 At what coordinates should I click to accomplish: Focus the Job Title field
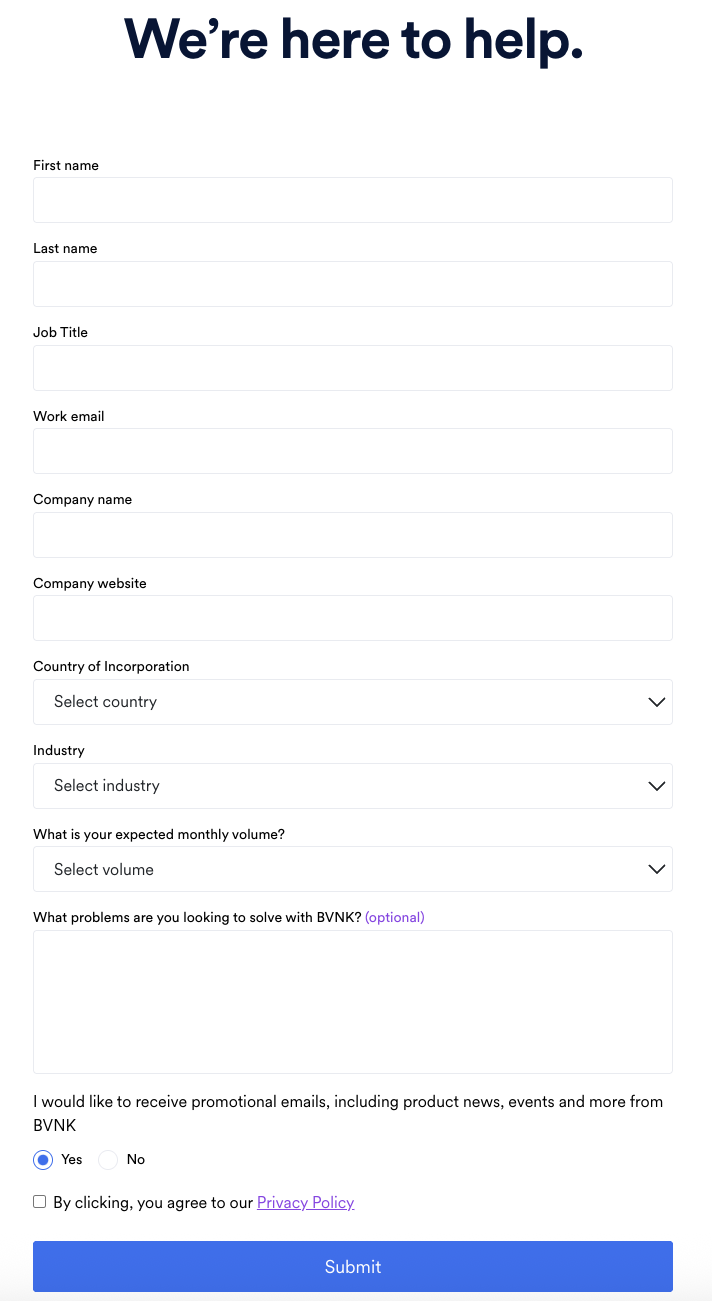tap(352, 368)
